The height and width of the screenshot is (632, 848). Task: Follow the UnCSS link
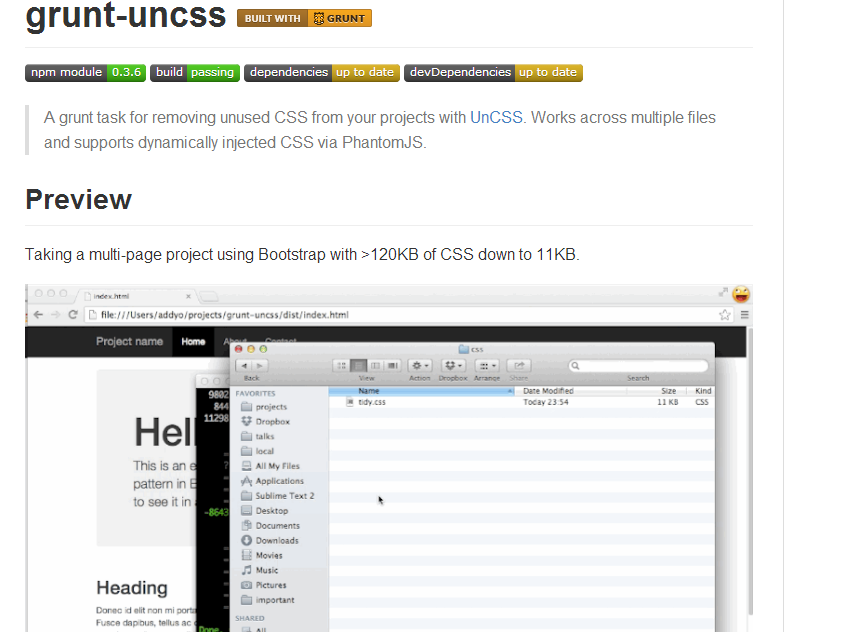(x=496, y=117)
